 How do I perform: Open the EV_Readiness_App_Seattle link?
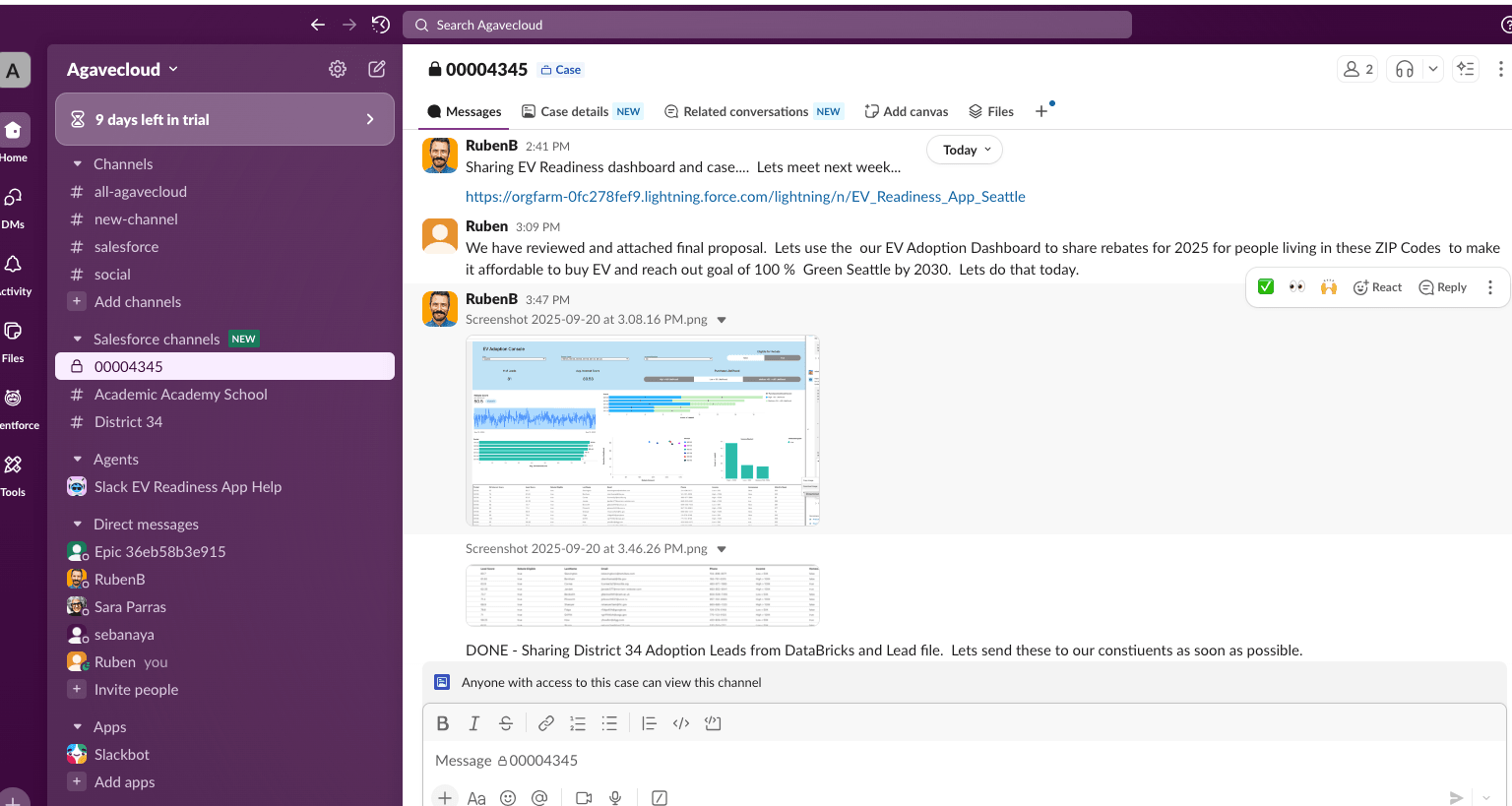(x=745, y=197)
